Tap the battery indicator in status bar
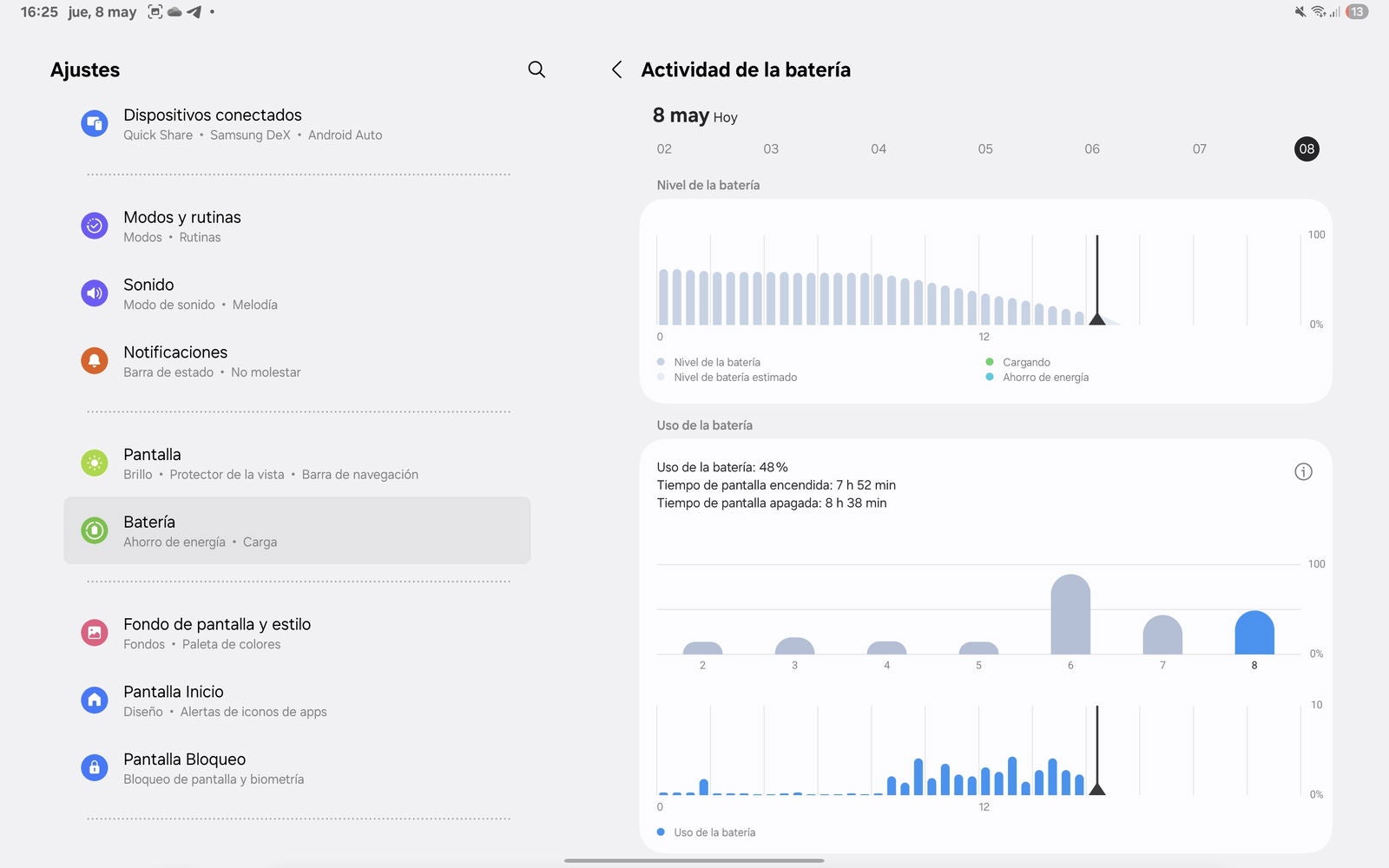 pyautogui.click(x=1356, y=12)
